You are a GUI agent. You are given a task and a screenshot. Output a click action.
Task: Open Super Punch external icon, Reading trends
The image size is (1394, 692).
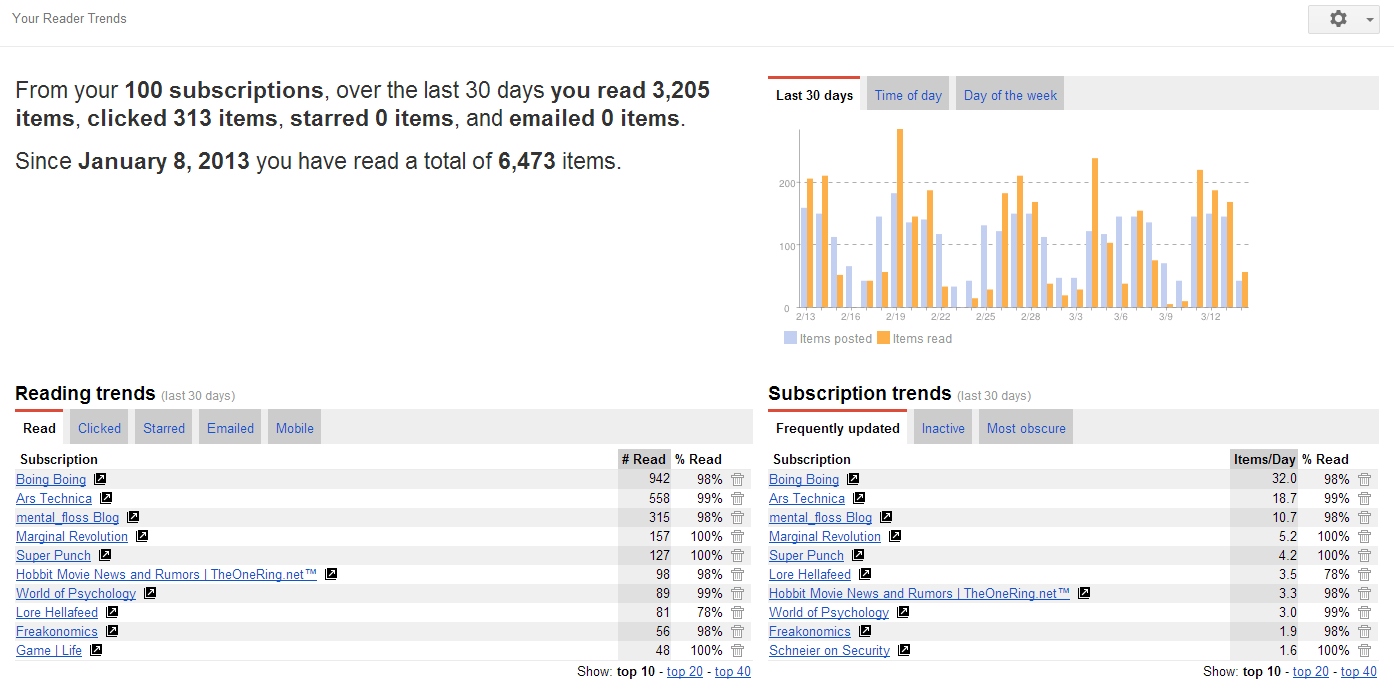click(105, 555)
